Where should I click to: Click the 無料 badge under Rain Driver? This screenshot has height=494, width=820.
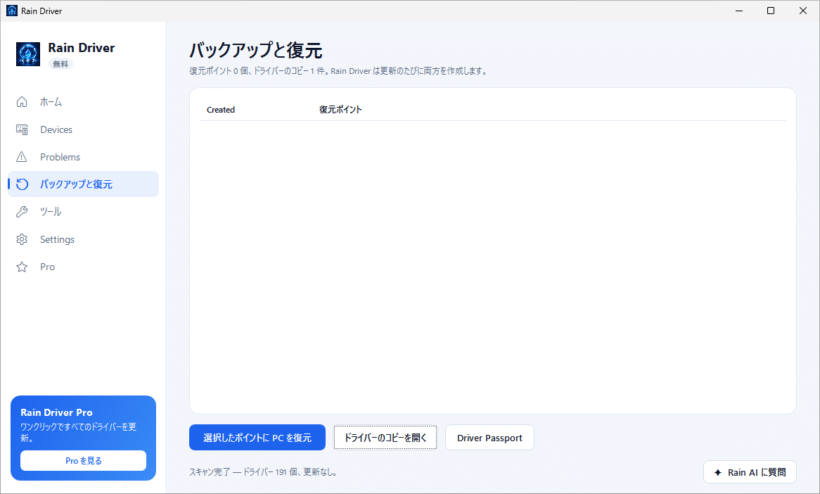60,64
